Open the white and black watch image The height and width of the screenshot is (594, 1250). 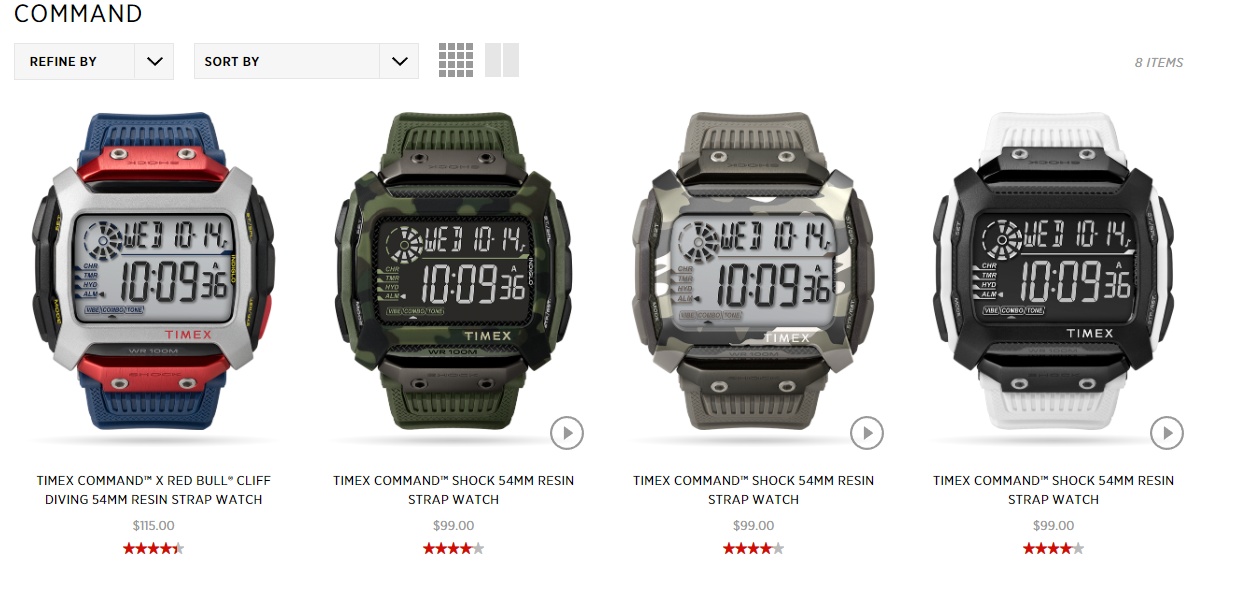point(1053,271)
